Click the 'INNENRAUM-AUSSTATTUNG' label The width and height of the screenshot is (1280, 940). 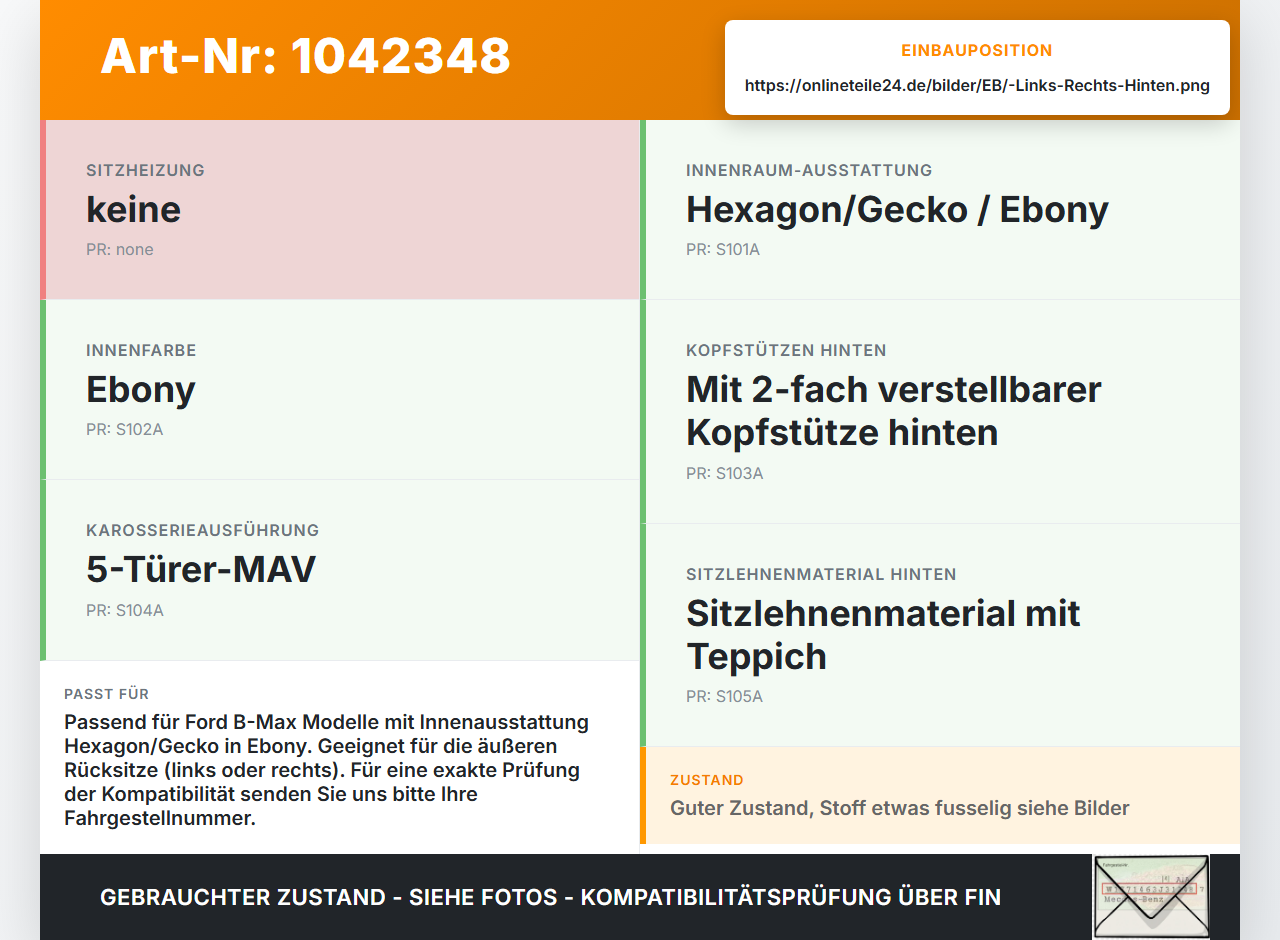809,170
